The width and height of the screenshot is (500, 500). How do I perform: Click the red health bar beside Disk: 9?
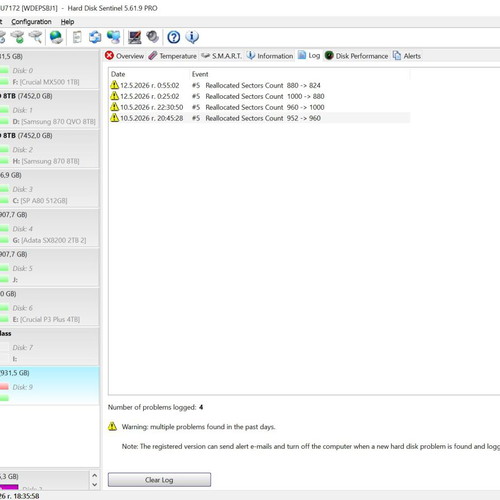4,387
